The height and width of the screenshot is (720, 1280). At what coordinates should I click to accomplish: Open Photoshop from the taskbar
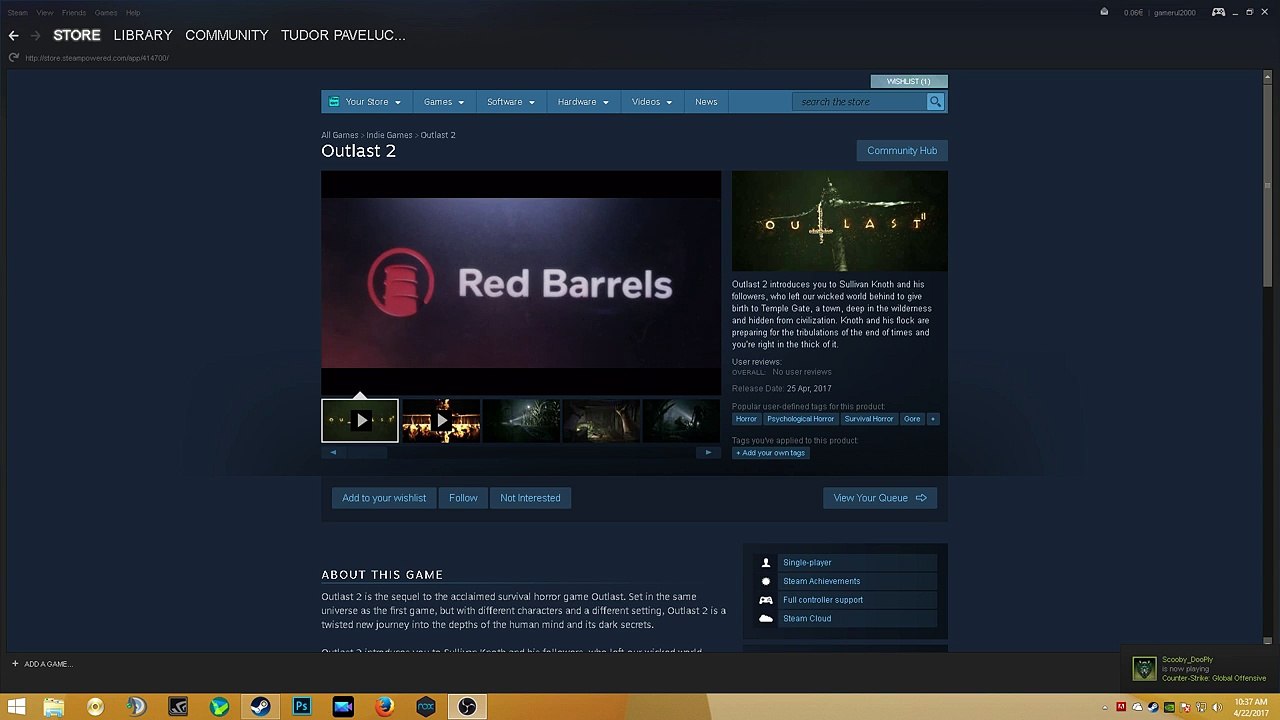click(x=301, y=707)
